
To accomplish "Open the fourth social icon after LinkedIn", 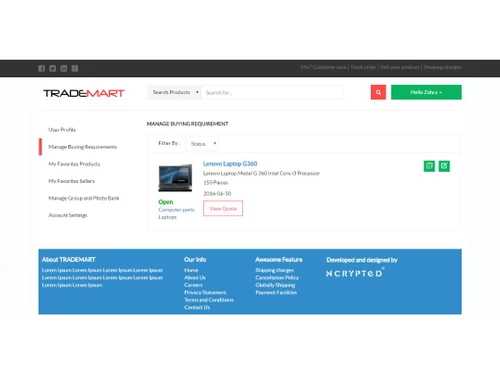I will [75, 68].
